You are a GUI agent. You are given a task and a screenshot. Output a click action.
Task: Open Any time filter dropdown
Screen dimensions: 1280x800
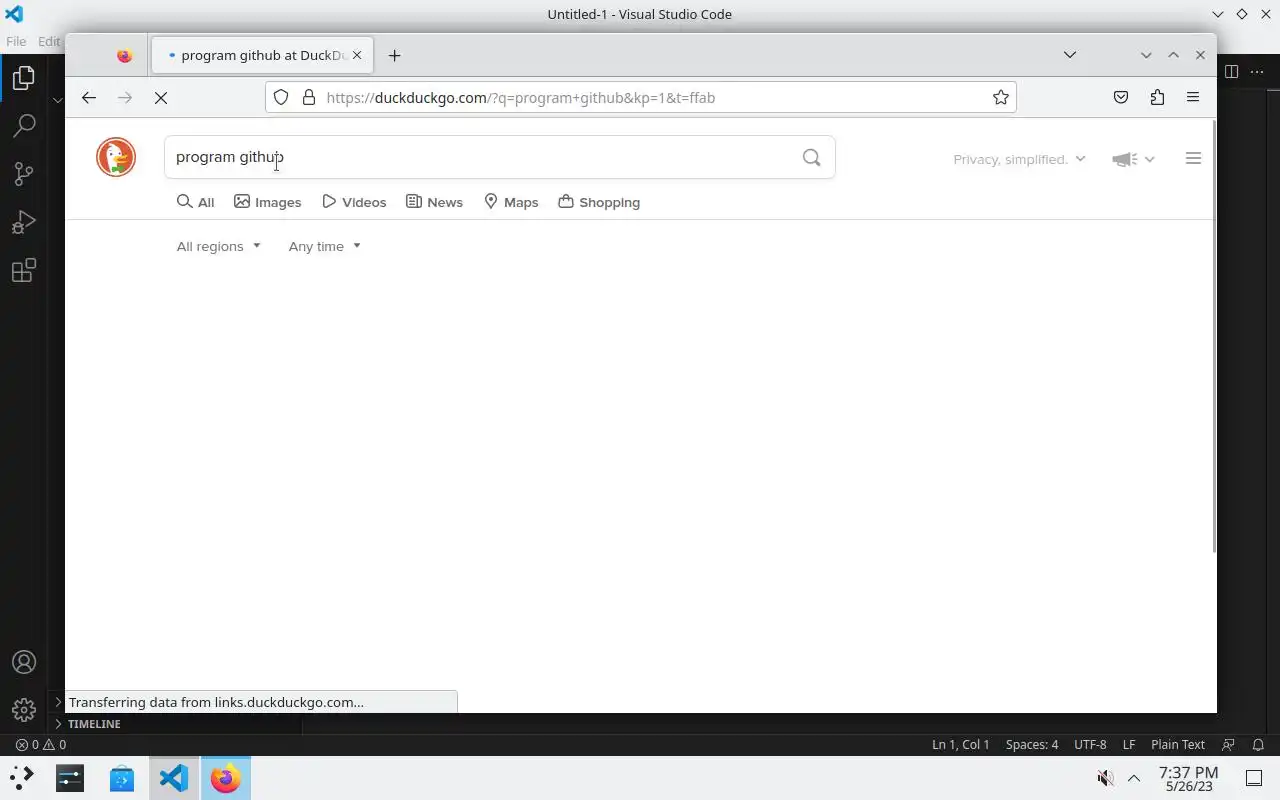coord(324,246)
